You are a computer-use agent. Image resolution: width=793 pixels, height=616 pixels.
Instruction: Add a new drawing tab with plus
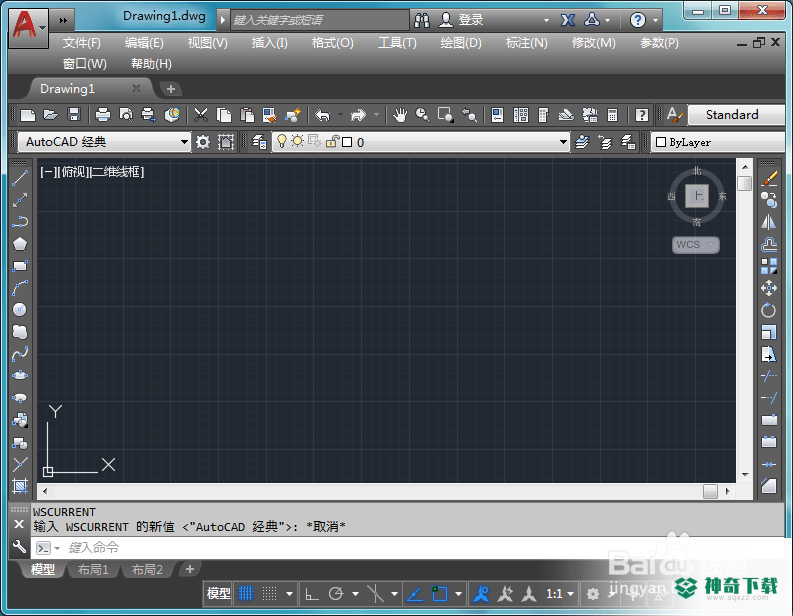tap(171, 89)
